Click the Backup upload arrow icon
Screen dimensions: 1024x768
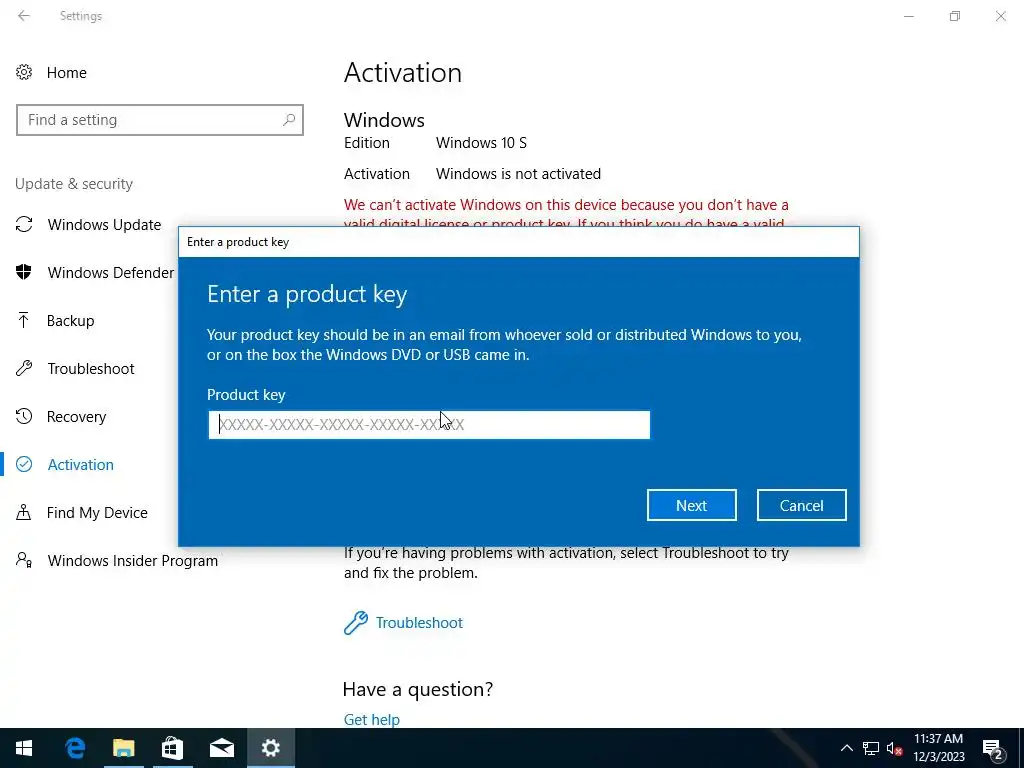coord(24,320)
